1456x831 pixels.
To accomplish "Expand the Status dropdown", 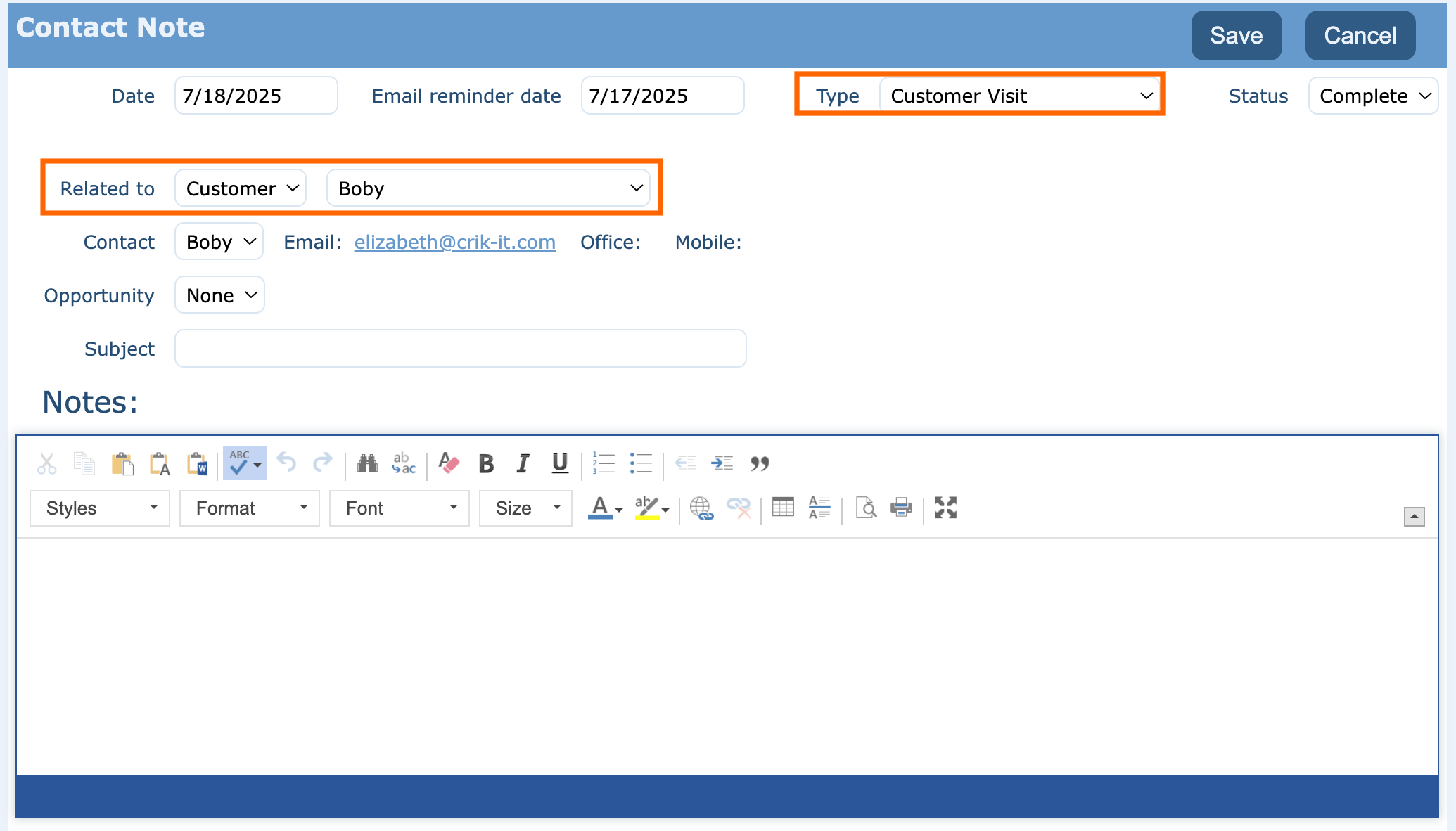I will pyautogui.click(x=1374, y=96).
